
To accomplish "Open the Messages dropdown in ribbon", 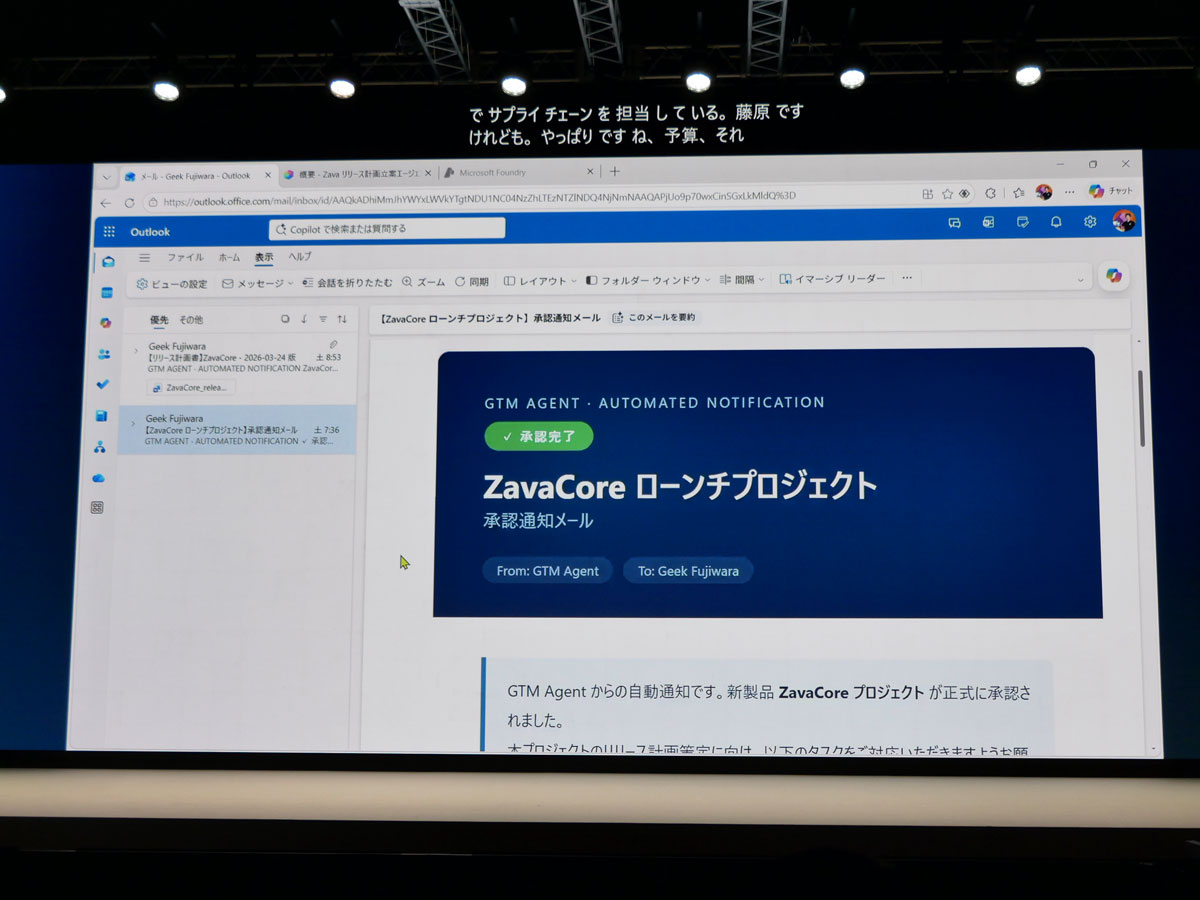I will click(x=258, y=284).
